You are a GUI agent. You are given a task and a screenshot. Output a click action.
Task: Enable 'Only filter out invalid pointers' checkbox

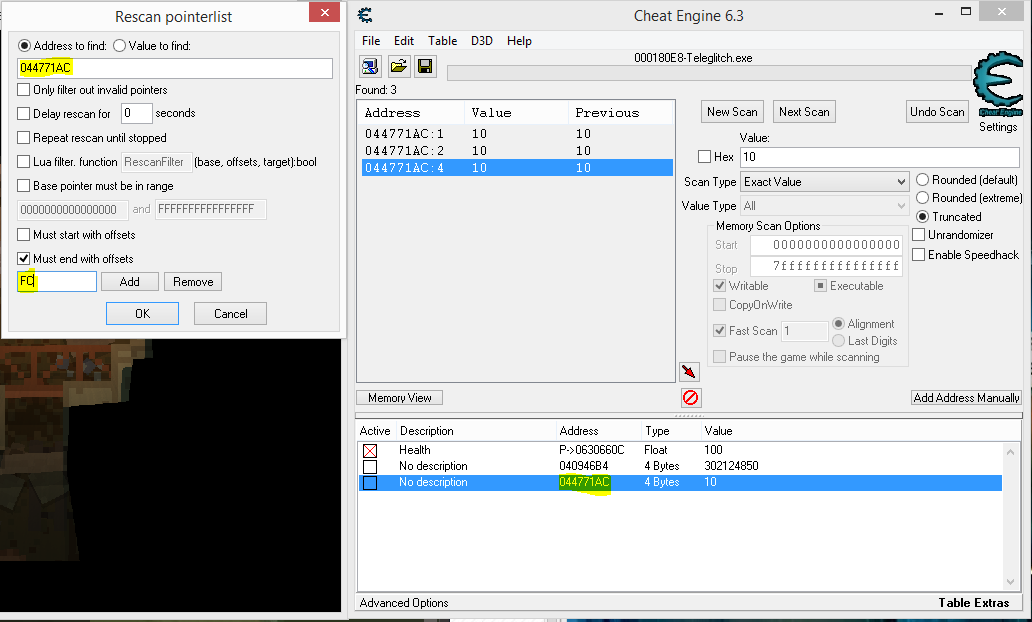coord(24,90)
